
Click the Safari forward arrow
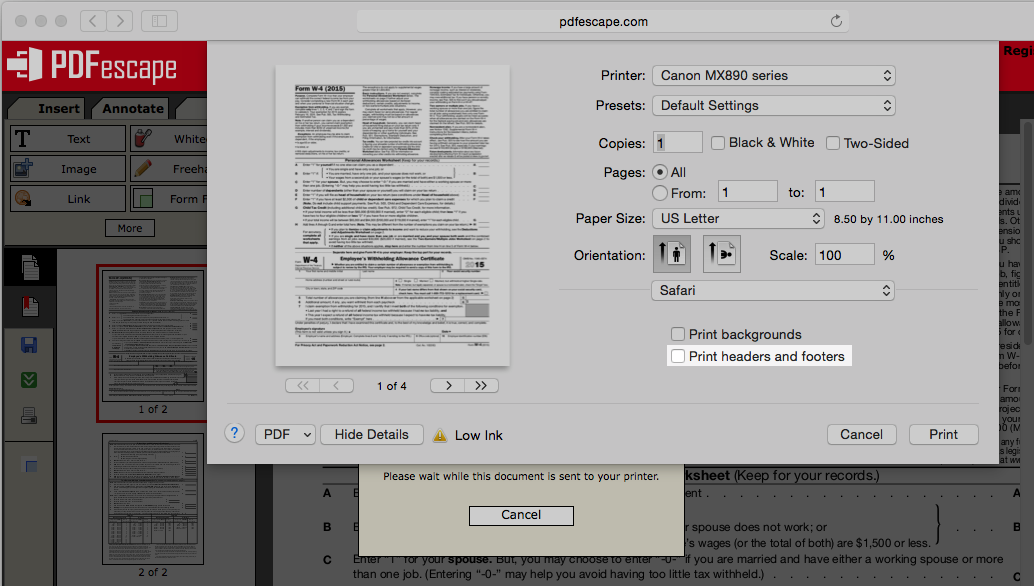pos(119,21)
